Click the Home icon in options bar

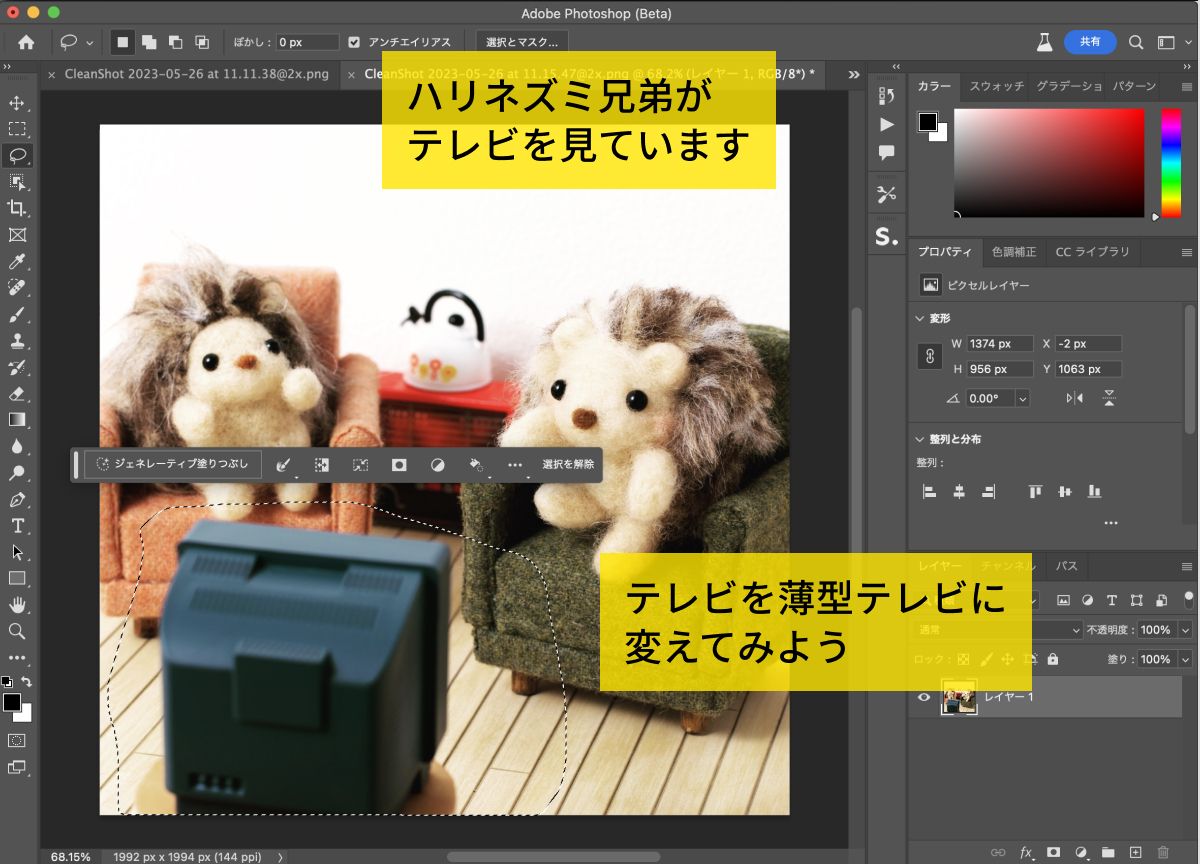26,42
